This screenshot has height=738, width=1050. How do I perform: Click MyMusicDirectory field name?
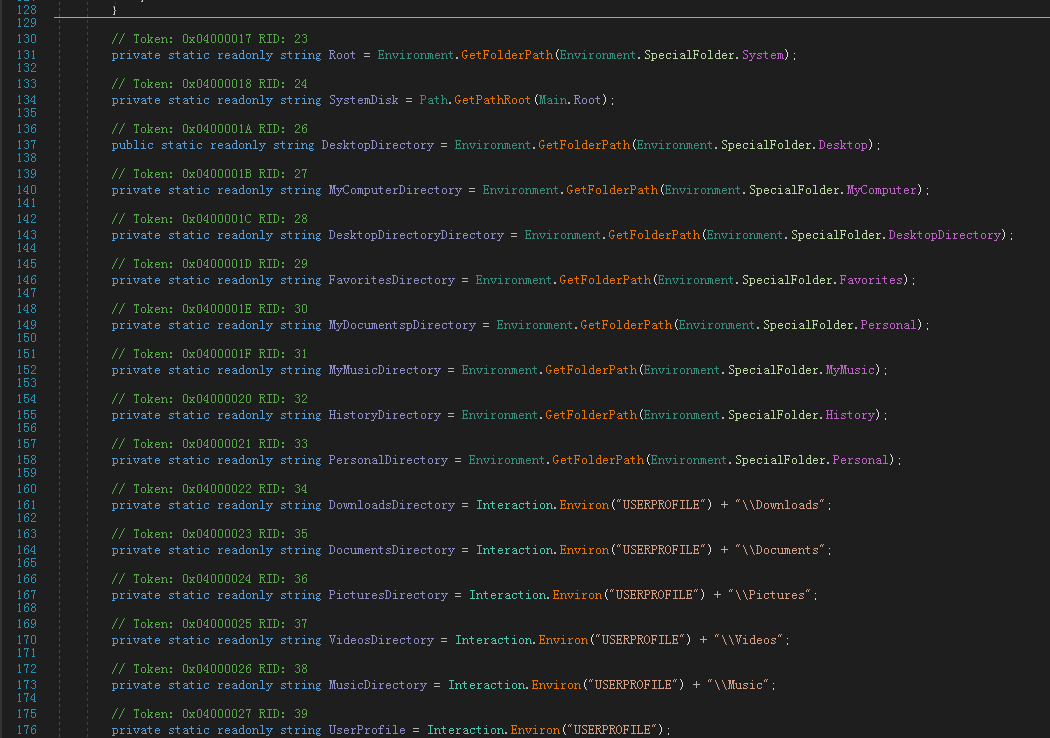(x=384, y=370)
